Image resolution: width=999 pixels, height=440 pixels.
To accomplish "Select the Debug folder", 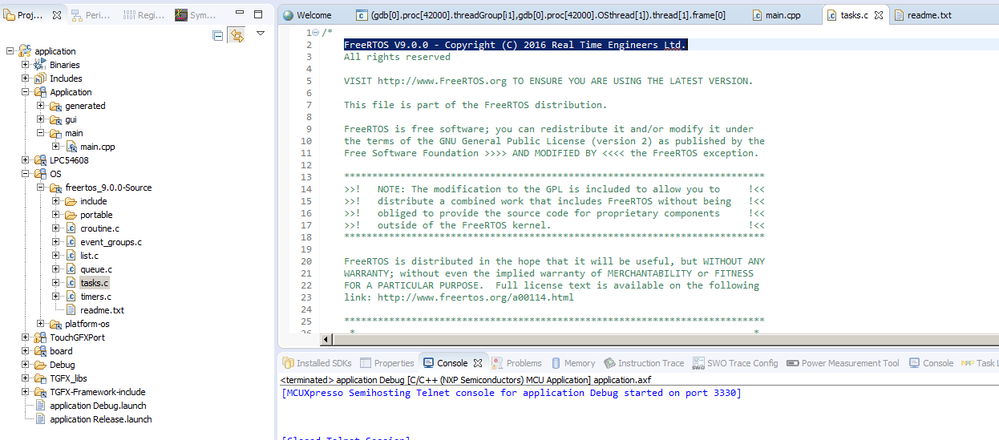I will point(62,365).
